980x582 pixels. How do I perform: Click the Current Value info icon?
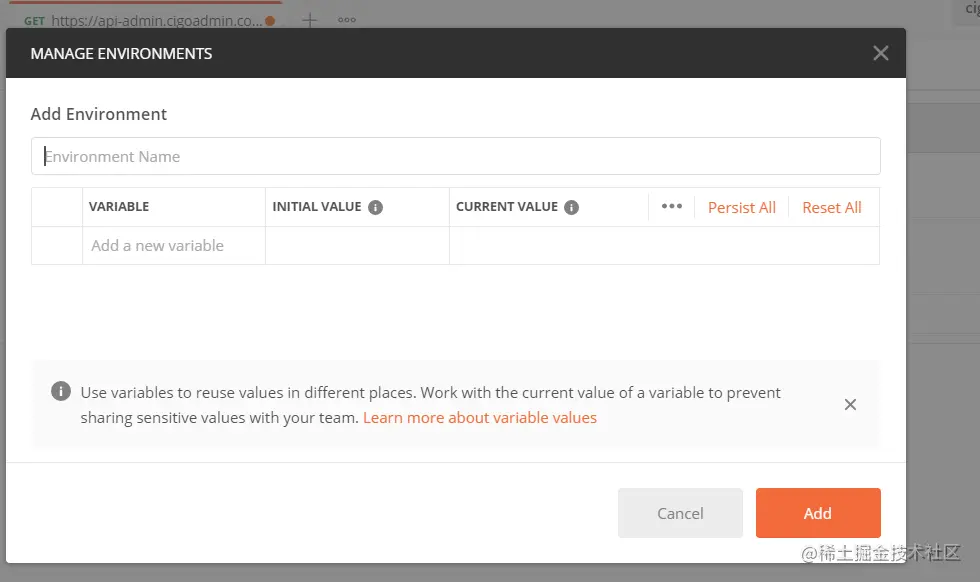coord(571,207)
